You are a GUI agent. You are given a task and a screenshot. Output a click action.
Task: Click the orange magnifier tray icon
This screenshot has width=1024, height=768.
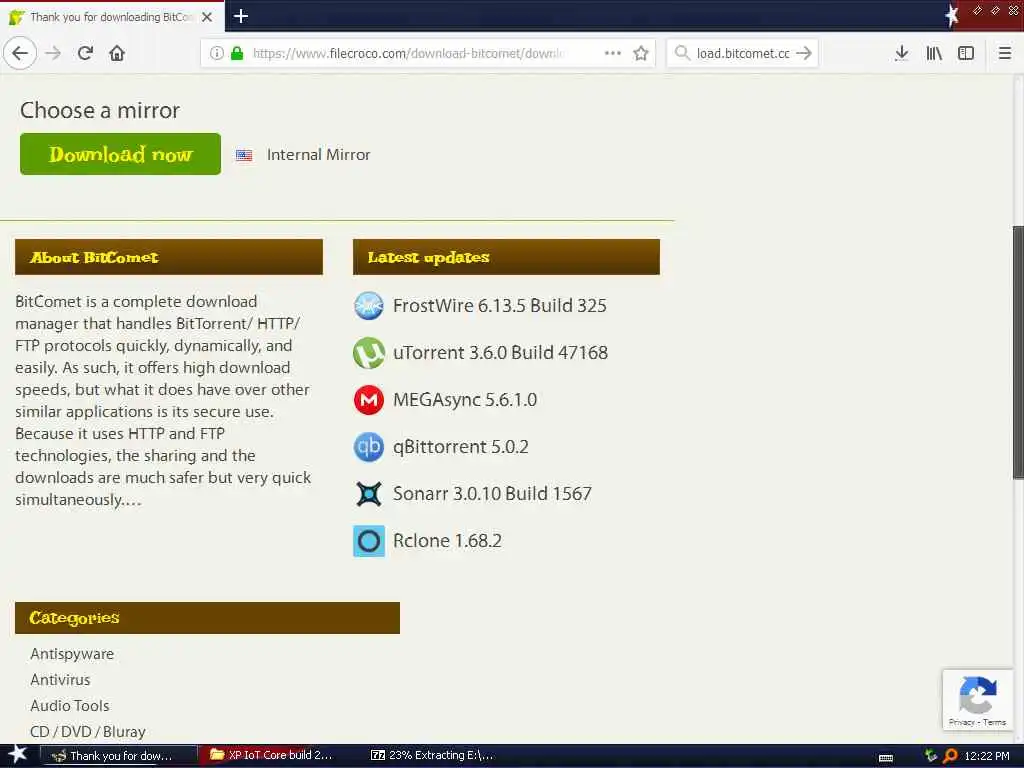950,756
